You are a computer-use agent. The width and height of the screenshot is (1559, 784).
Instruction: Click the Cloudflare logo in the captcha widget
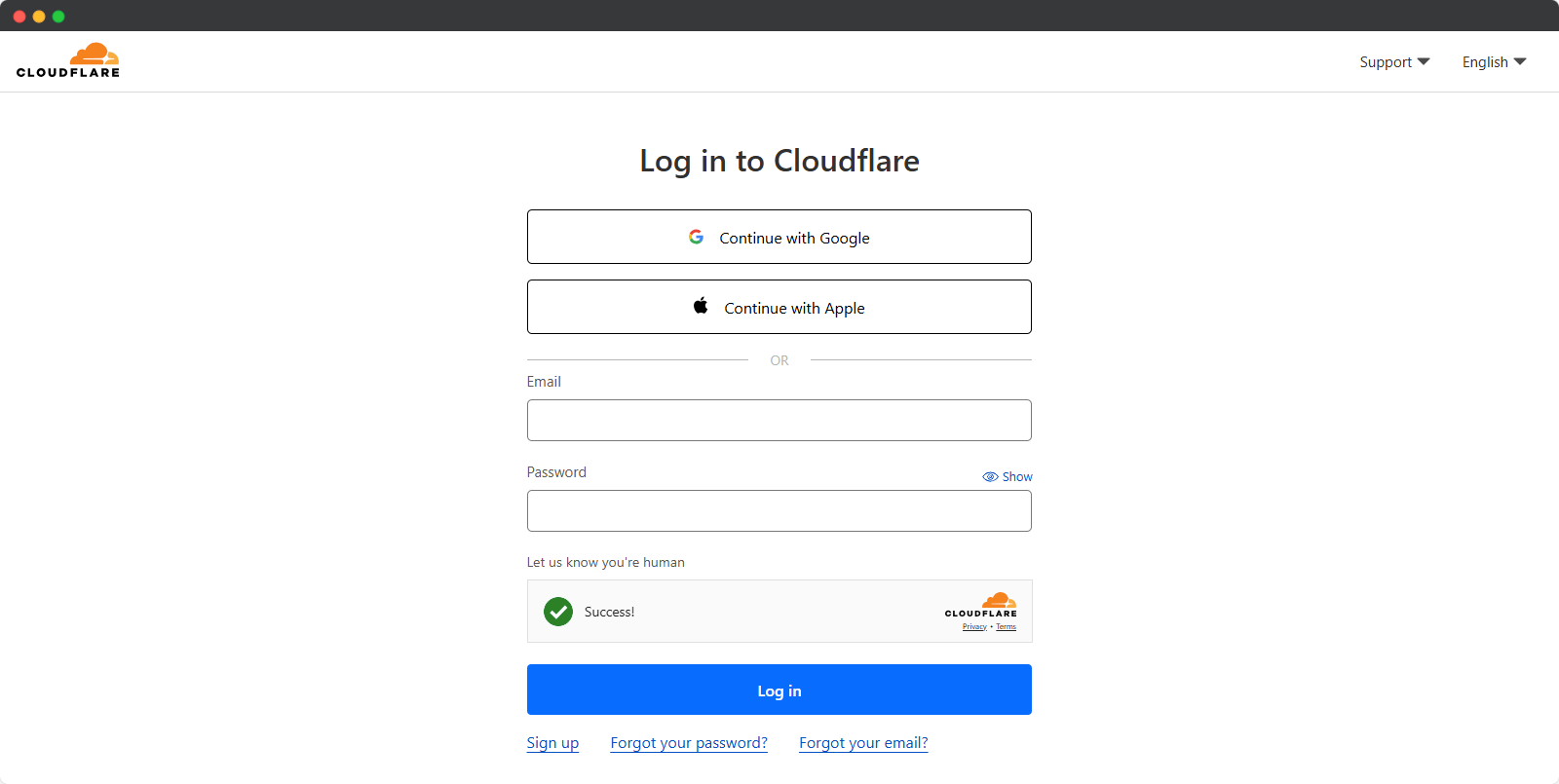click(x=981, y=605)
